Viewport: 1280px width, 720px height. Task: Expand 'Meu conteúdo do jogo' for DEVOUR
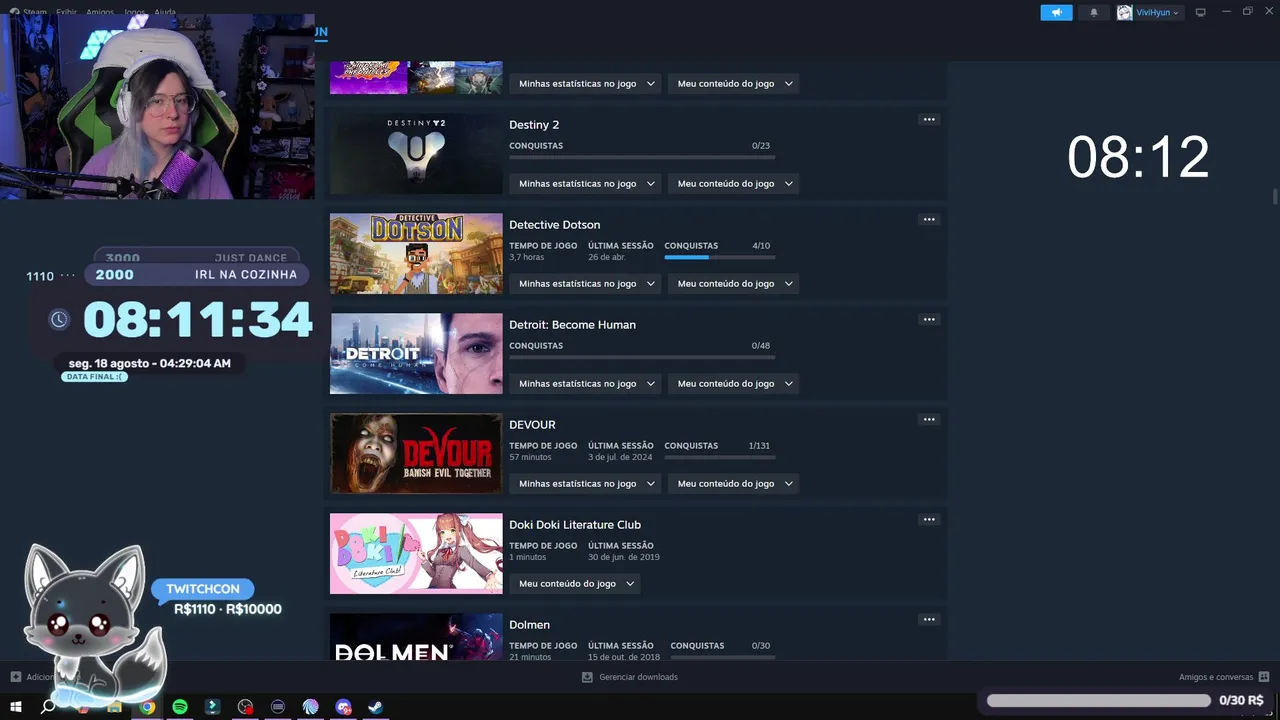click(x=734, y=483)
